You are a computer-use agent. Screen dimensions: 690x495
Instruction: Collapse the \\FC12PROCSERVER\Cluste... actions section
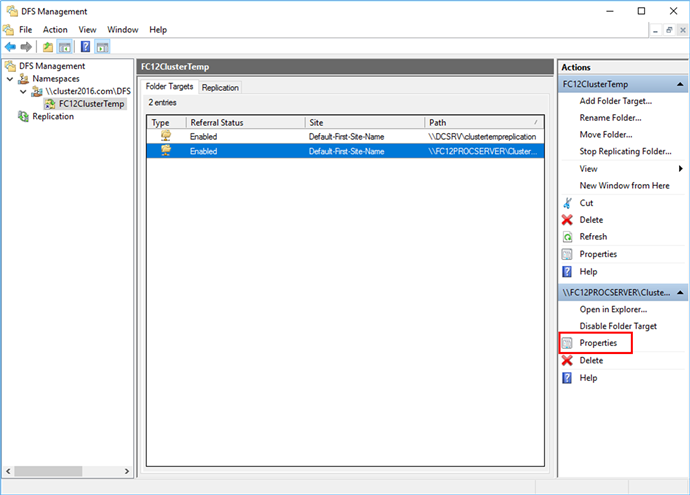point(680,293)
